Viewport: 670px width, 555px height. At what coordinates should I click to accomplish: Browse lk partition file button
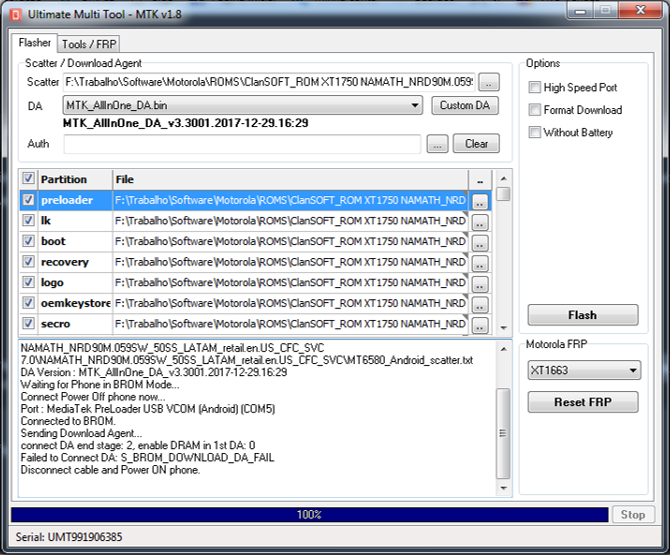pyautogui.click(x=480, y=222)
